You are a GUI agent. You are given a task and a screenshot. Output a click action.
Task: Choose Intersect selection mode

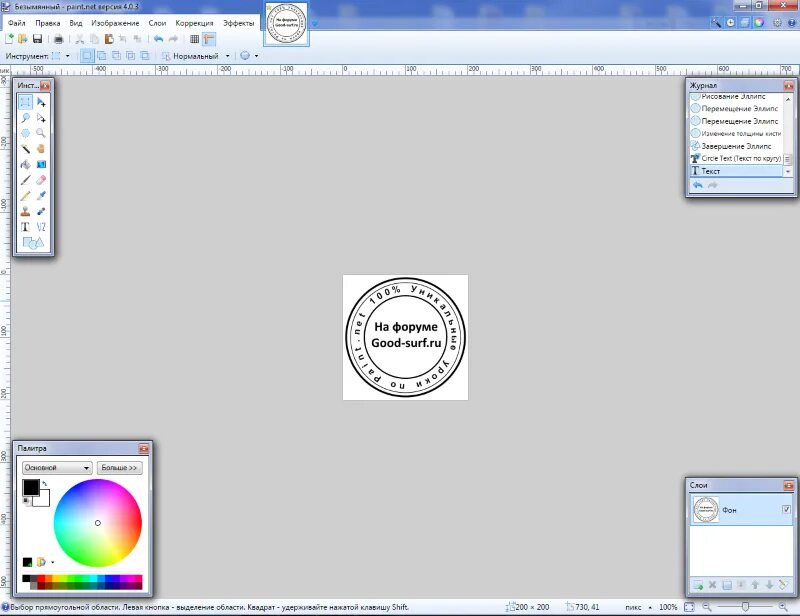(131, 56)
